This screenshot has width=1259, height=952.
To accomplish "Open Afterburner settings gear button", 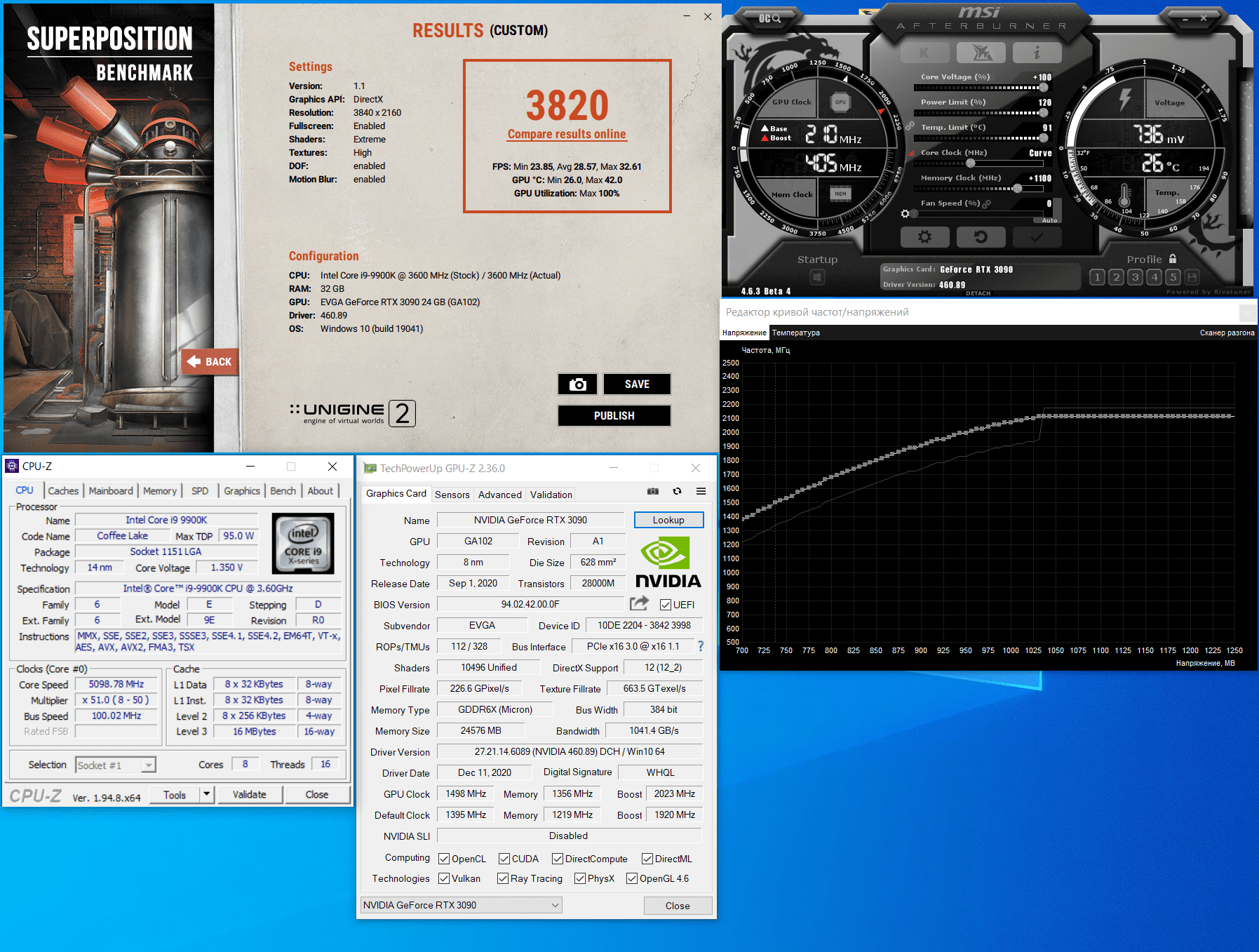I will click(x=924, y=237).
